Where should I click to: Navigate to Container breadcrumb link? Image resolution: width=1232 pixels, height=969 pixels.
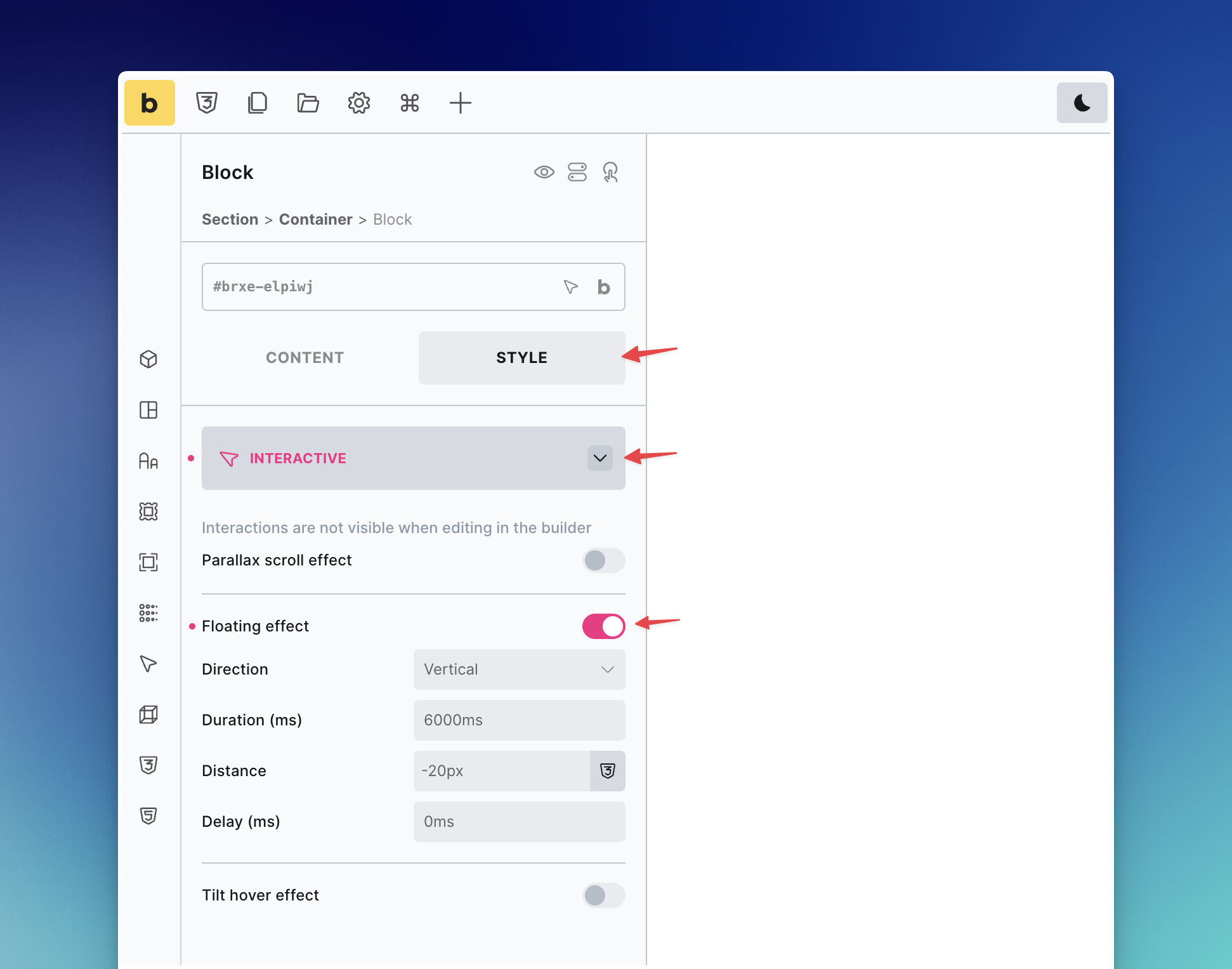point(315,220)
